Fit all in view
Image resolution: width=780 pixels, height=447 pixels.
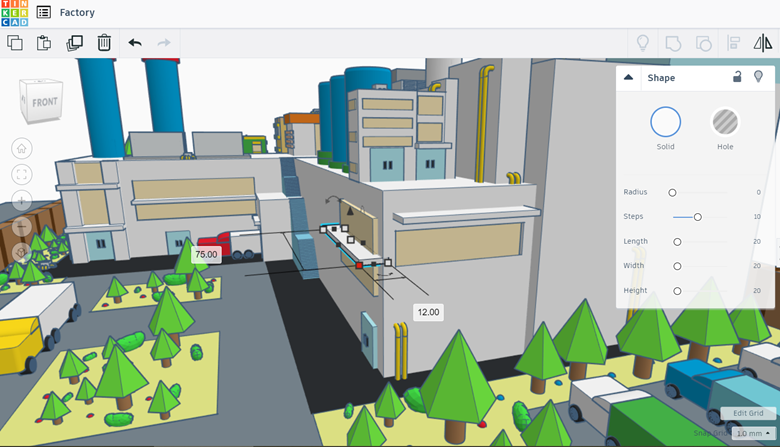21,175
